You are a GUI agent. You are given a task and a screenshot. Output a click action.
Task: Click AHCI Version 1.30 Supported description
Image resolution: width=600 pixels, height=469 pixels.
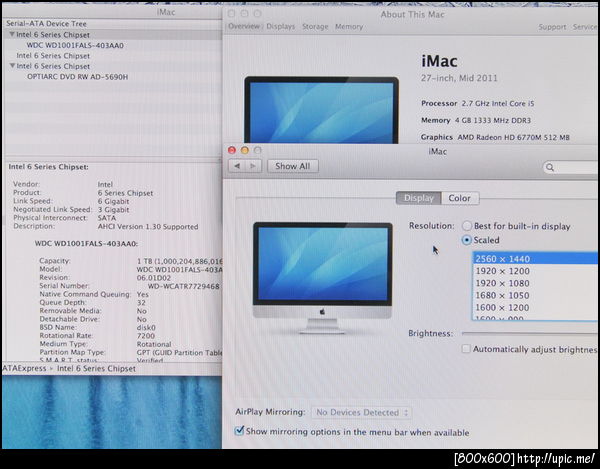tap(148, 226)
